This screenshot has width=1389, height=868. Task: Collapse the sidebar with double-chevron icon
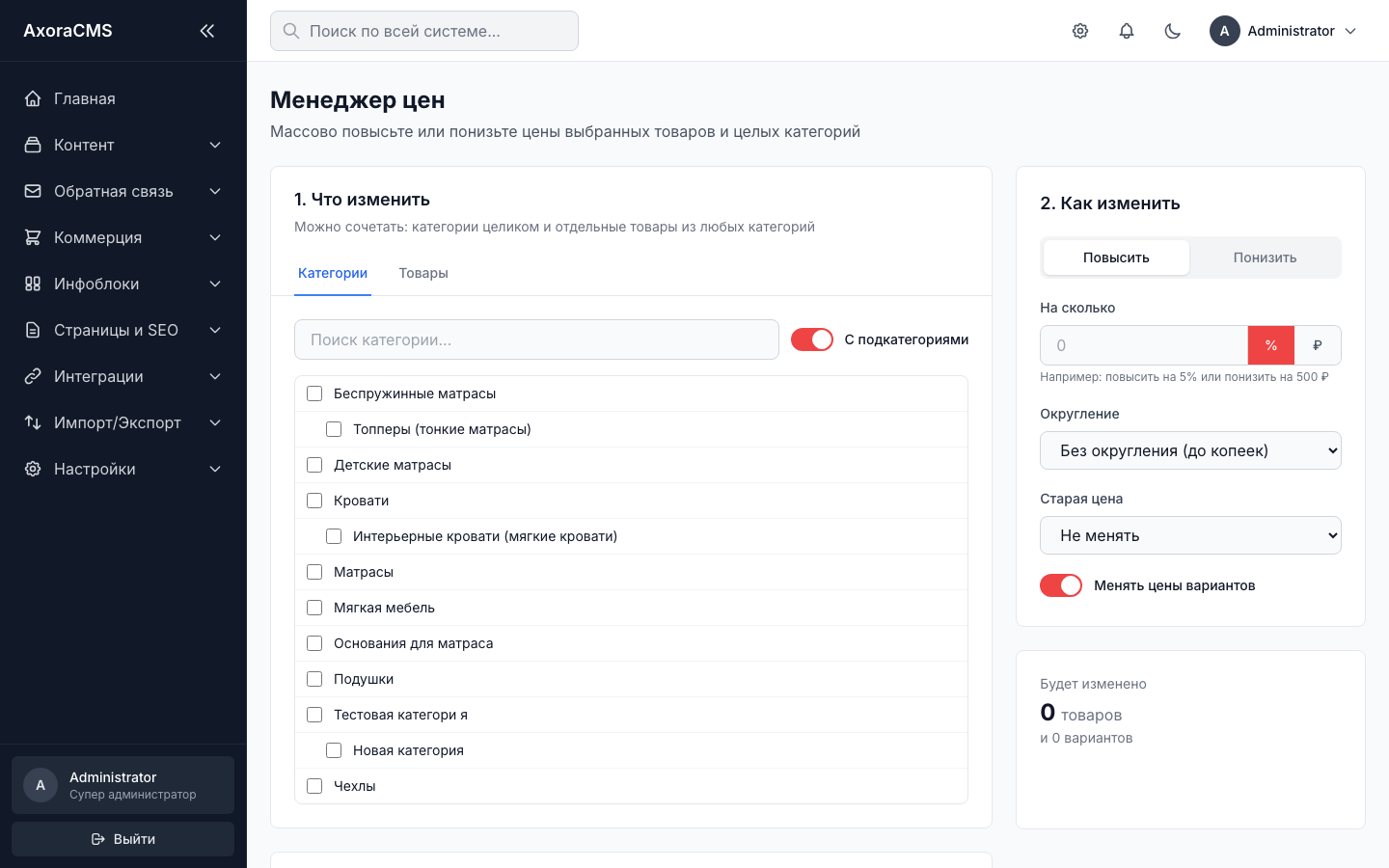[207, 31]
